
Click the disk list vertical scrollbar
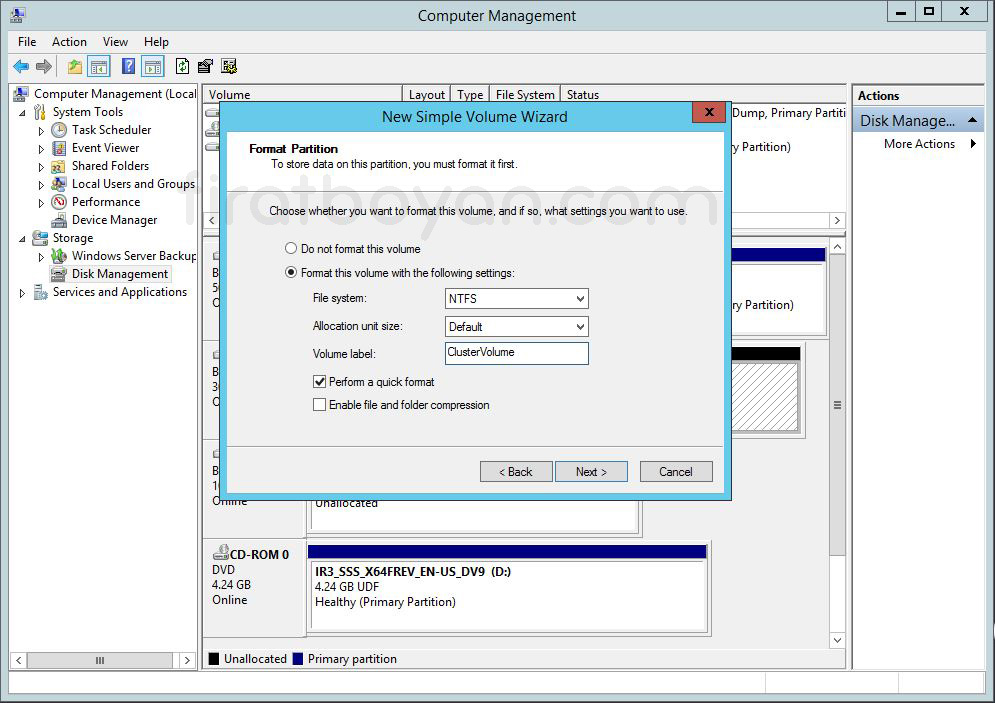click(837, 405)
